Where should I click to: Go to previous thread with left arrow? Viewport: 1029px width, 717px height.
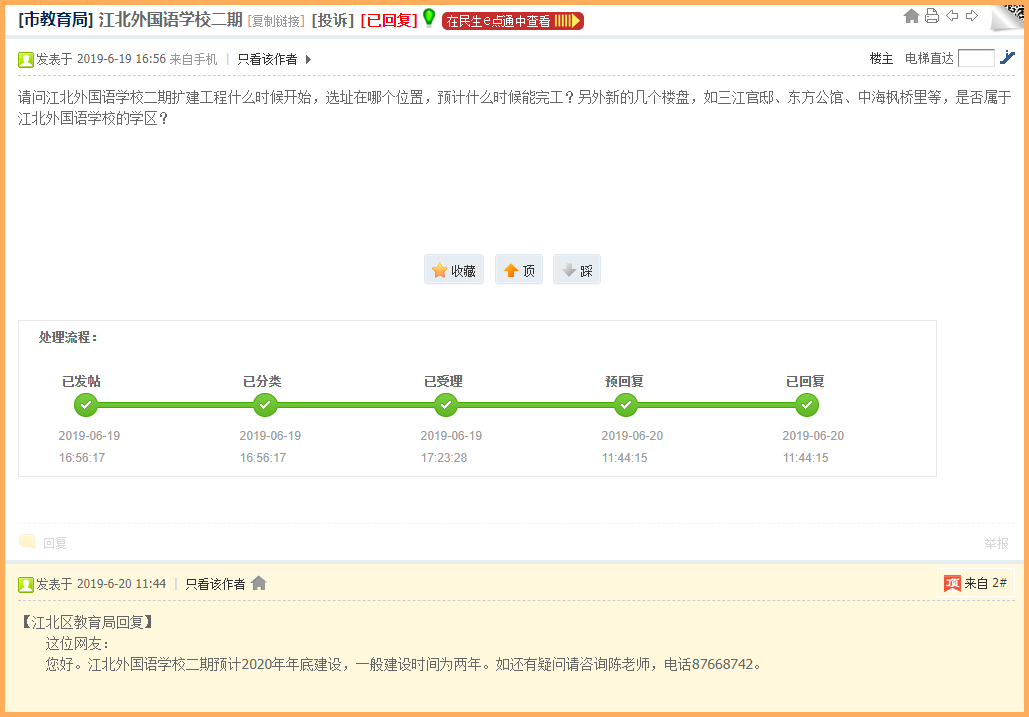(952, 16)
